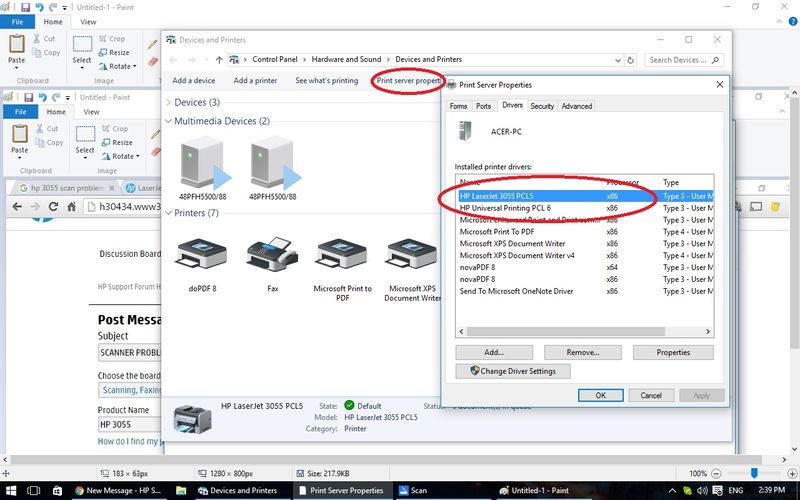Click Copy in the Untitled-1 Paint ribbon
Viewport: 800px width, 500px height.
46,53
